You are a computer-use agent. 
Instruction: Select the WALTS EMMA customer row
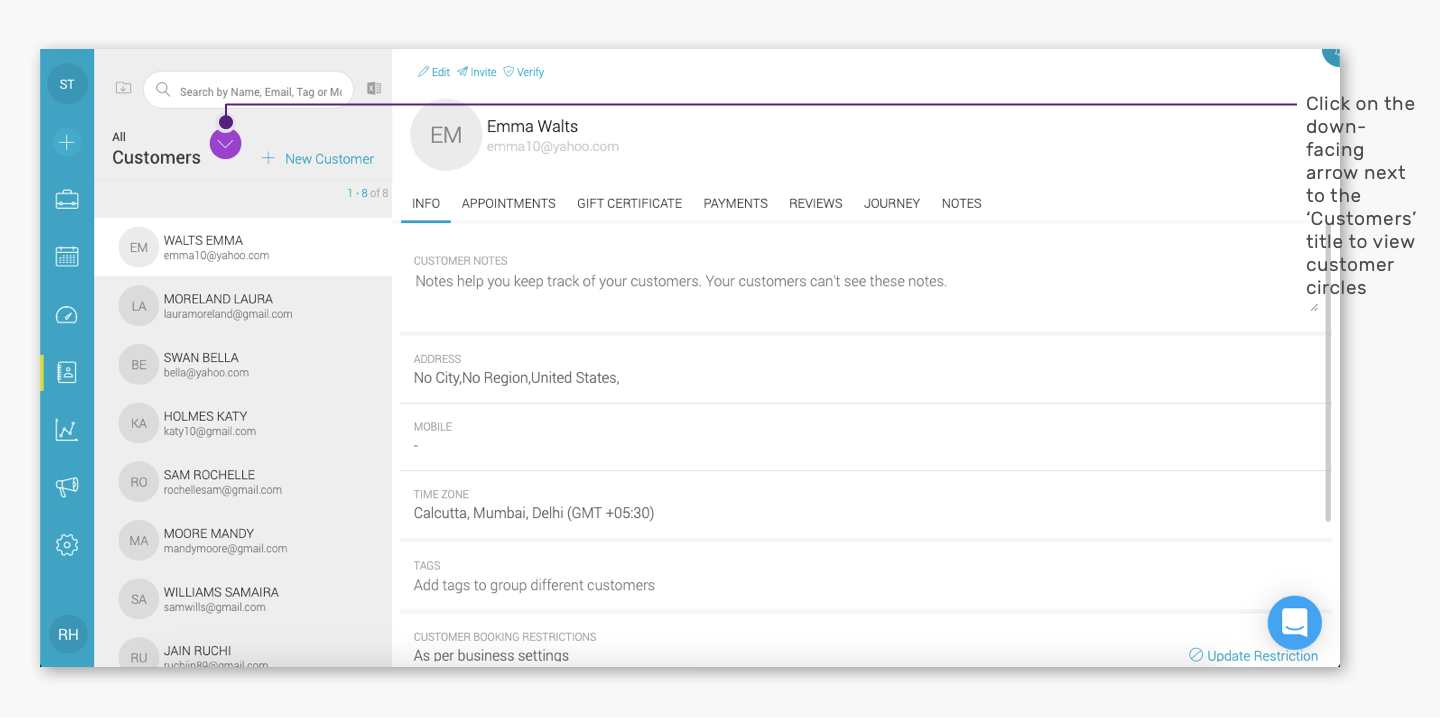click(243, 248)
